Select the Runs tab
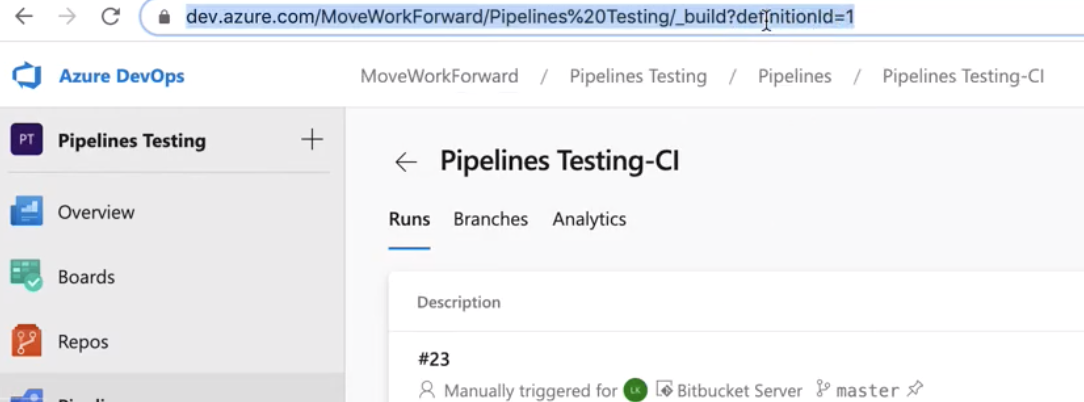1084x402 pixels. [409, 219]
